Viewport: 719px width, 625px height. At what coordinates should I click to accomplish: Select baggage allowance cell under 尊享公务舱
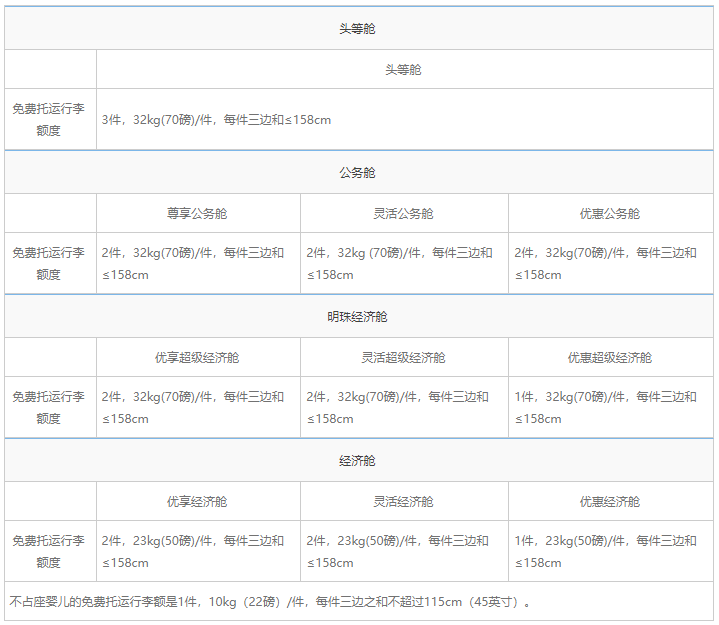[197, 264]
